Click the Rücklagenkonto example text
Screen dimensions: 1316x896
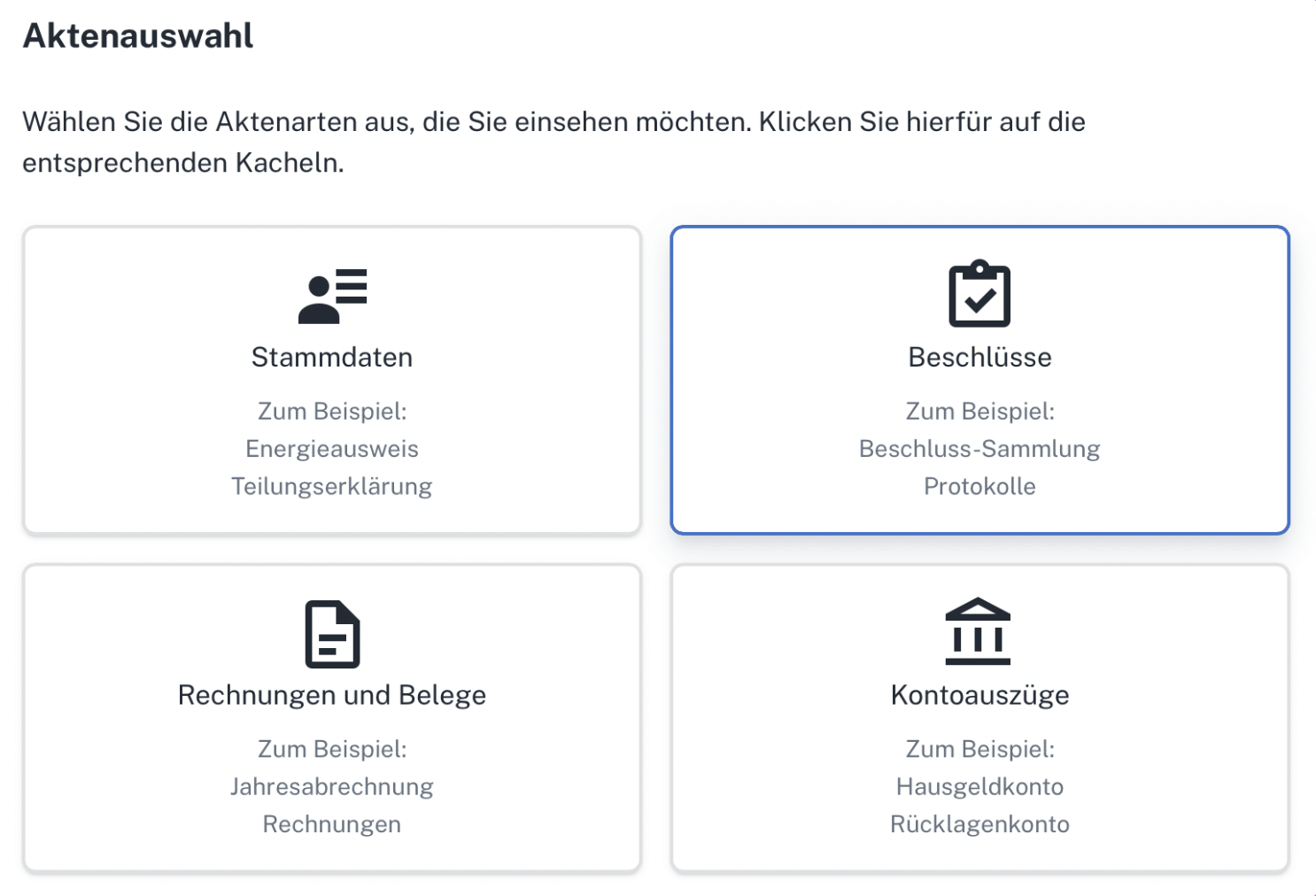point(979,824)
